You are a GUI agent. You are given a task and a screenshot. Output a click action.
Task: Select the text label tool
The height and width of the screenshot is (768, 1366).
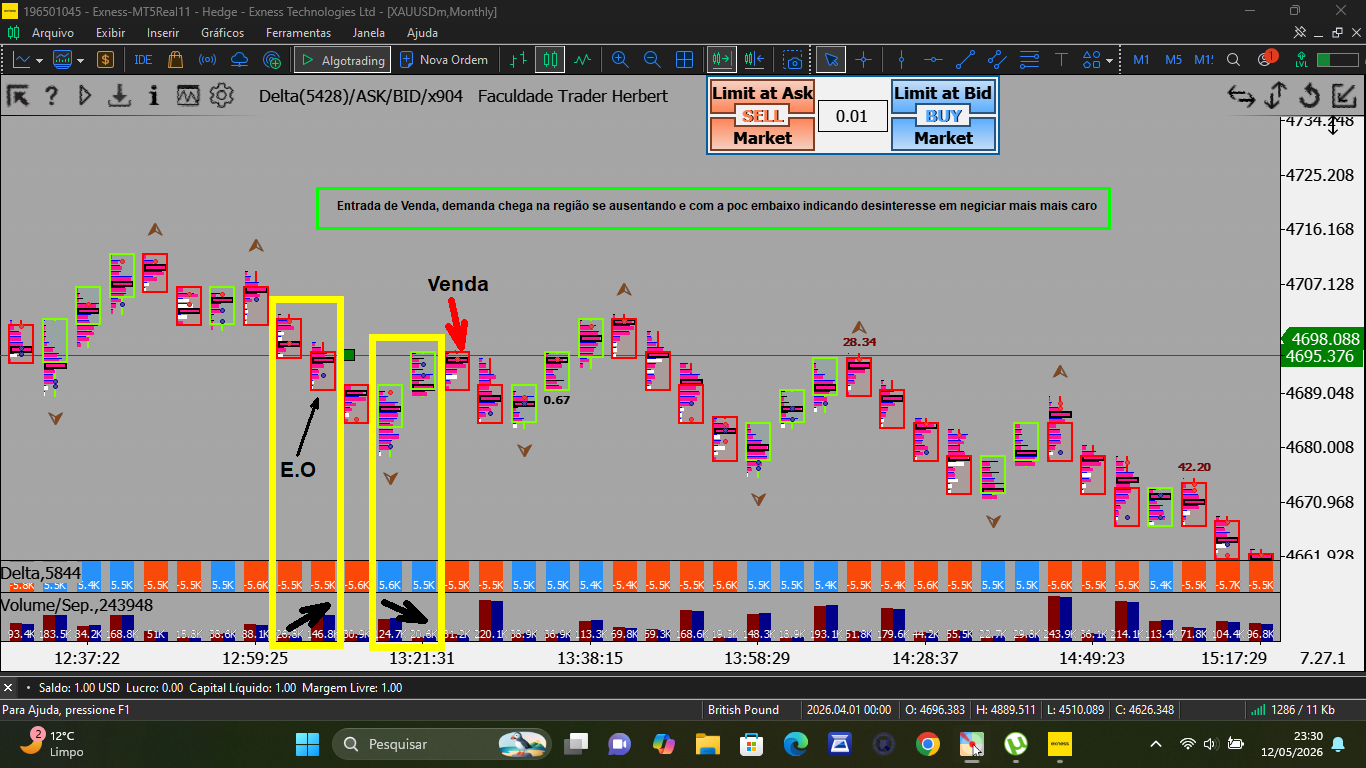[1061, 60]
